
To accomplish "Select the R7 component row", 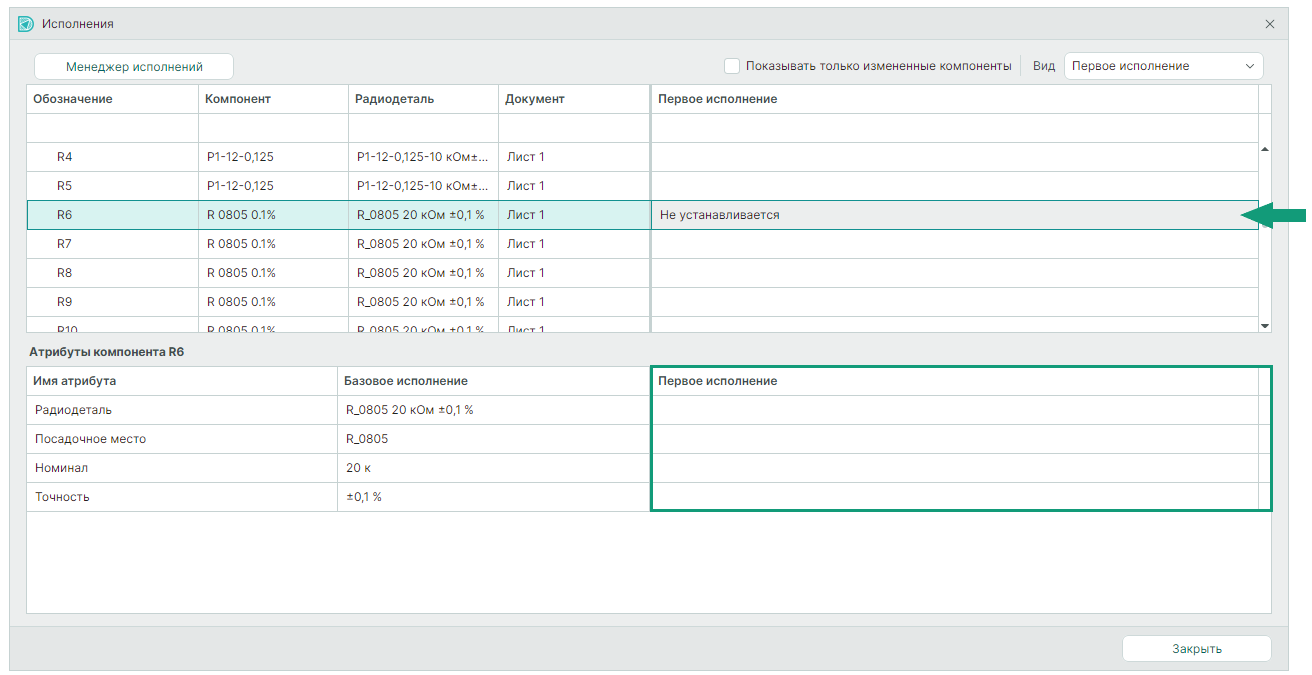I will pos(339,244).
